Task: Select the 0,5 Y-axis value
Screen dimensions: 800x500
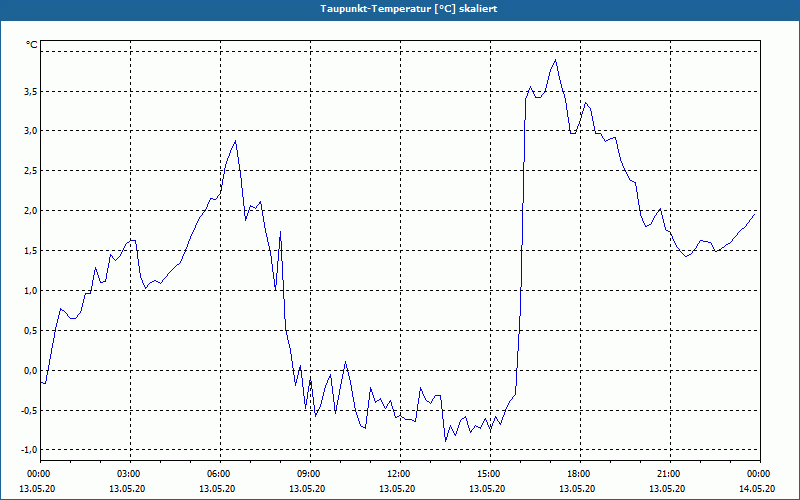Action: (31, 330)
